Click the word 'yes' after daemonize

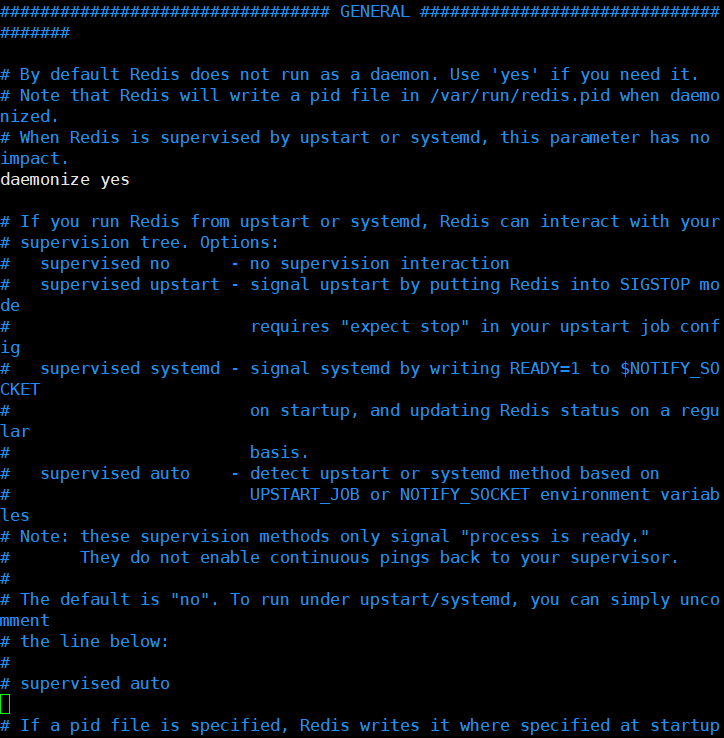click(x=115, y=180)
